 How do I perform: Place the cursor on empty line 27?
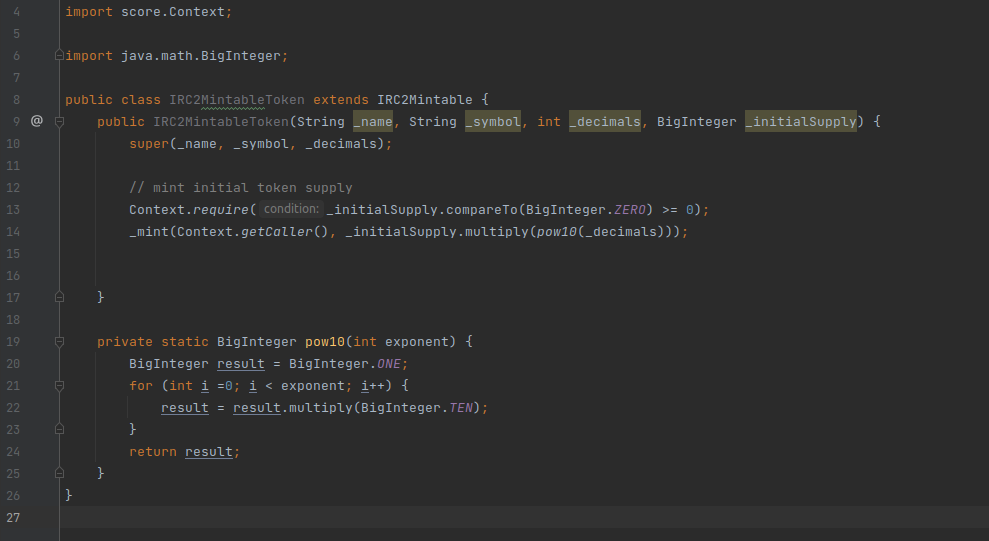pos(400,517)
